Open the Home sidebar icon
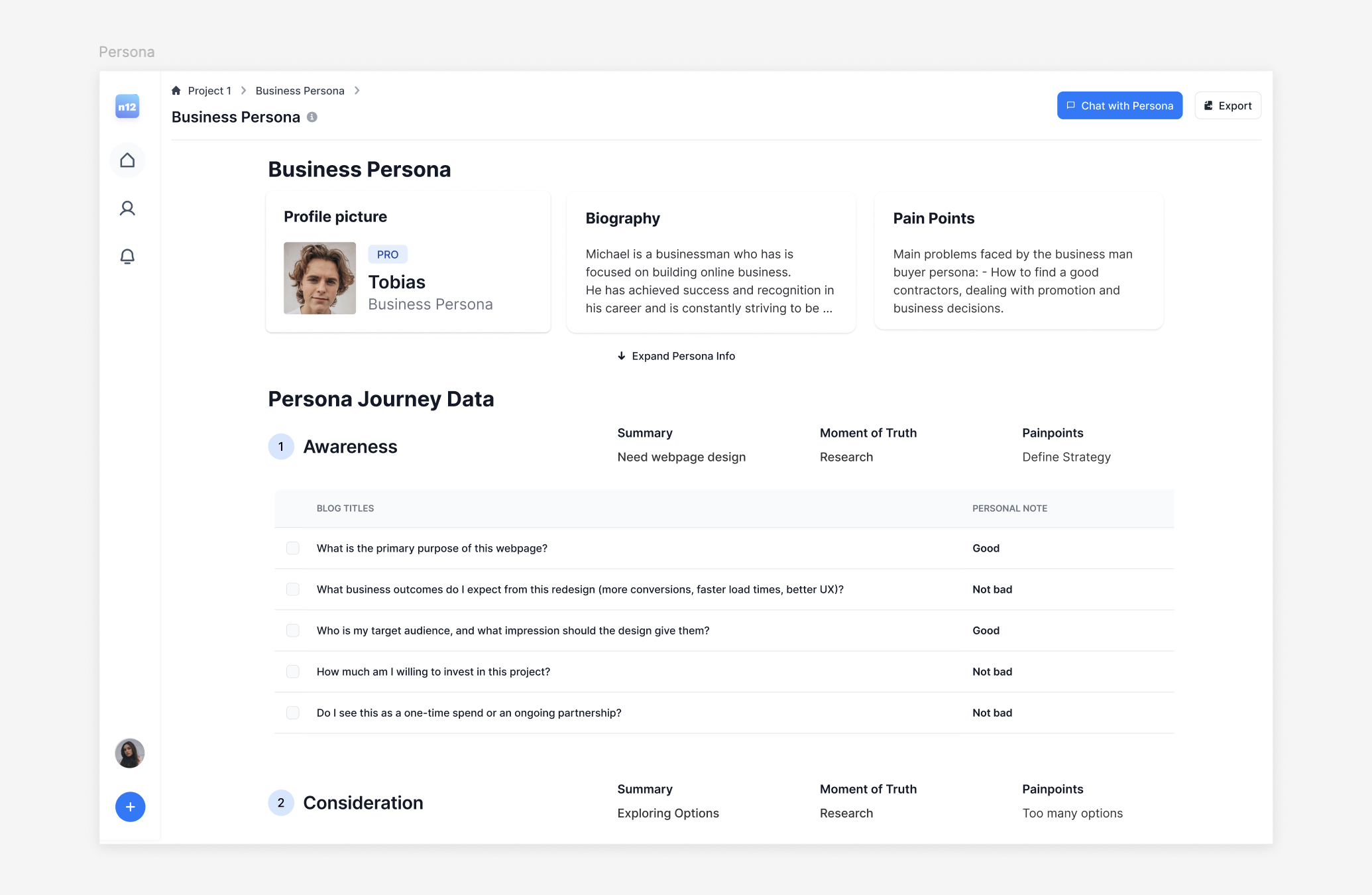The image size is (1372, 895). click(x=127, y=160)
